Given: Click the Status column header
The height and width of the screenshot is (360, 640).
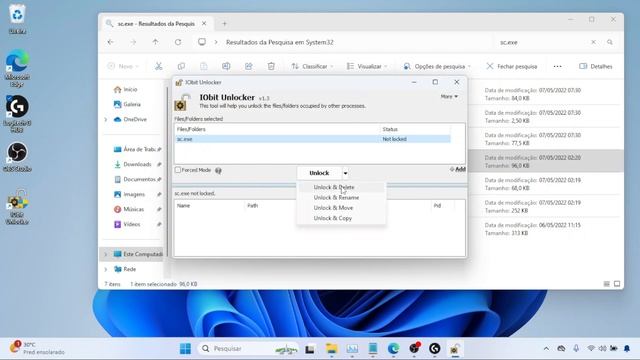Looking at the screenshot, I should pyautogui.click(x=415, y=129).
